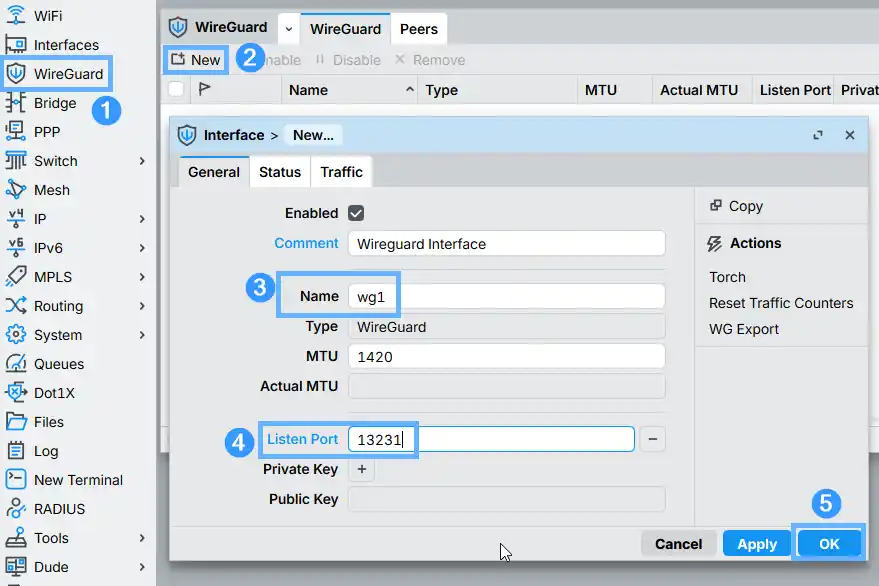This screenshot has height=586, width=879.
Task: Open the PPP sidebar icon
Action: 16,132
